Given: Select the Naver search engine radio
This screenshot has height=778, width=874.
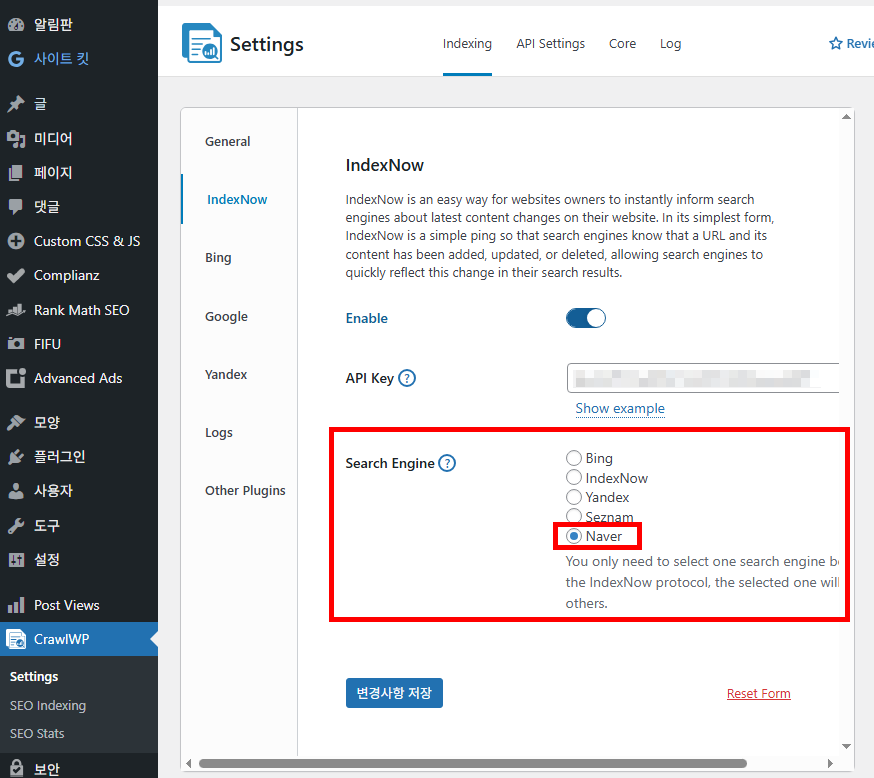Looking at the screenshot, I should tap(574, 536).
